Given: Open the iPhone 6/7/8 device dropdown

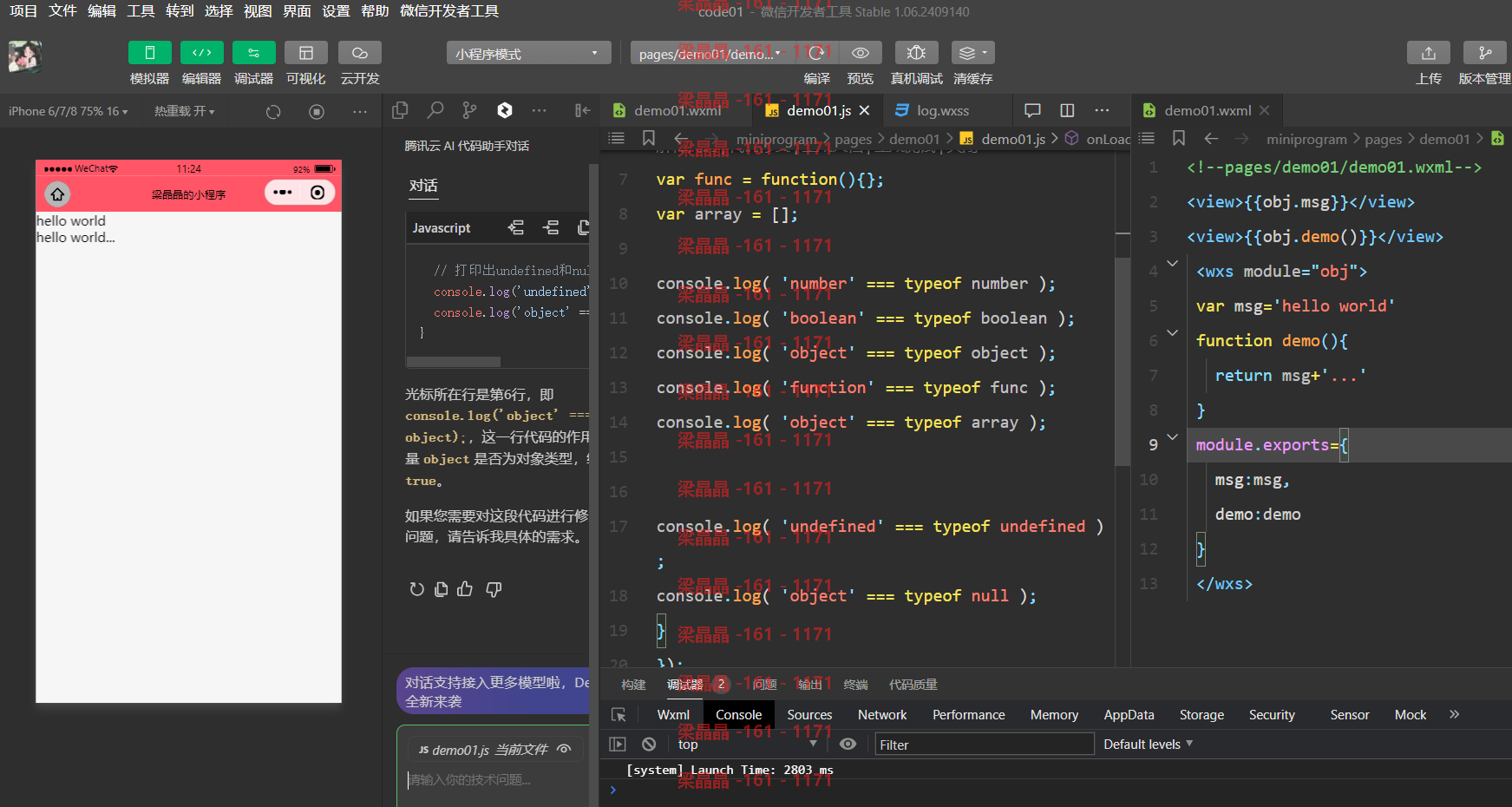Looking at the screenshot, I should (x=68, y=111).
